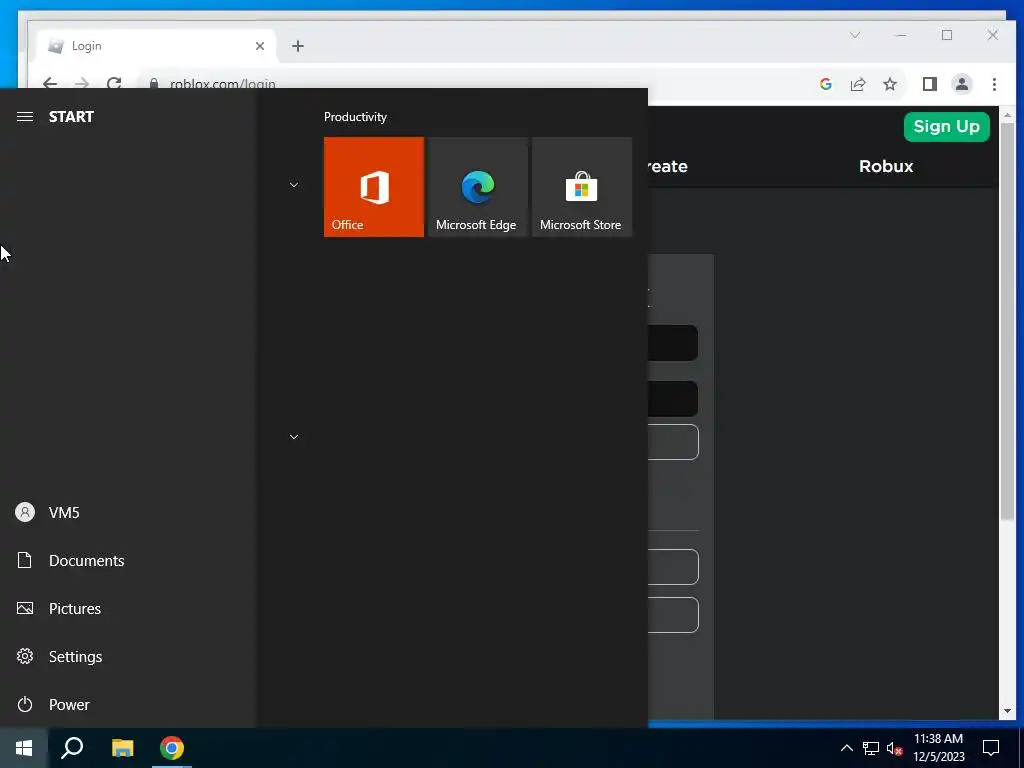Click the Chrome page scrollbar thumb
The height and width of the screenshot is (768, 1024).
point(1007,321)
